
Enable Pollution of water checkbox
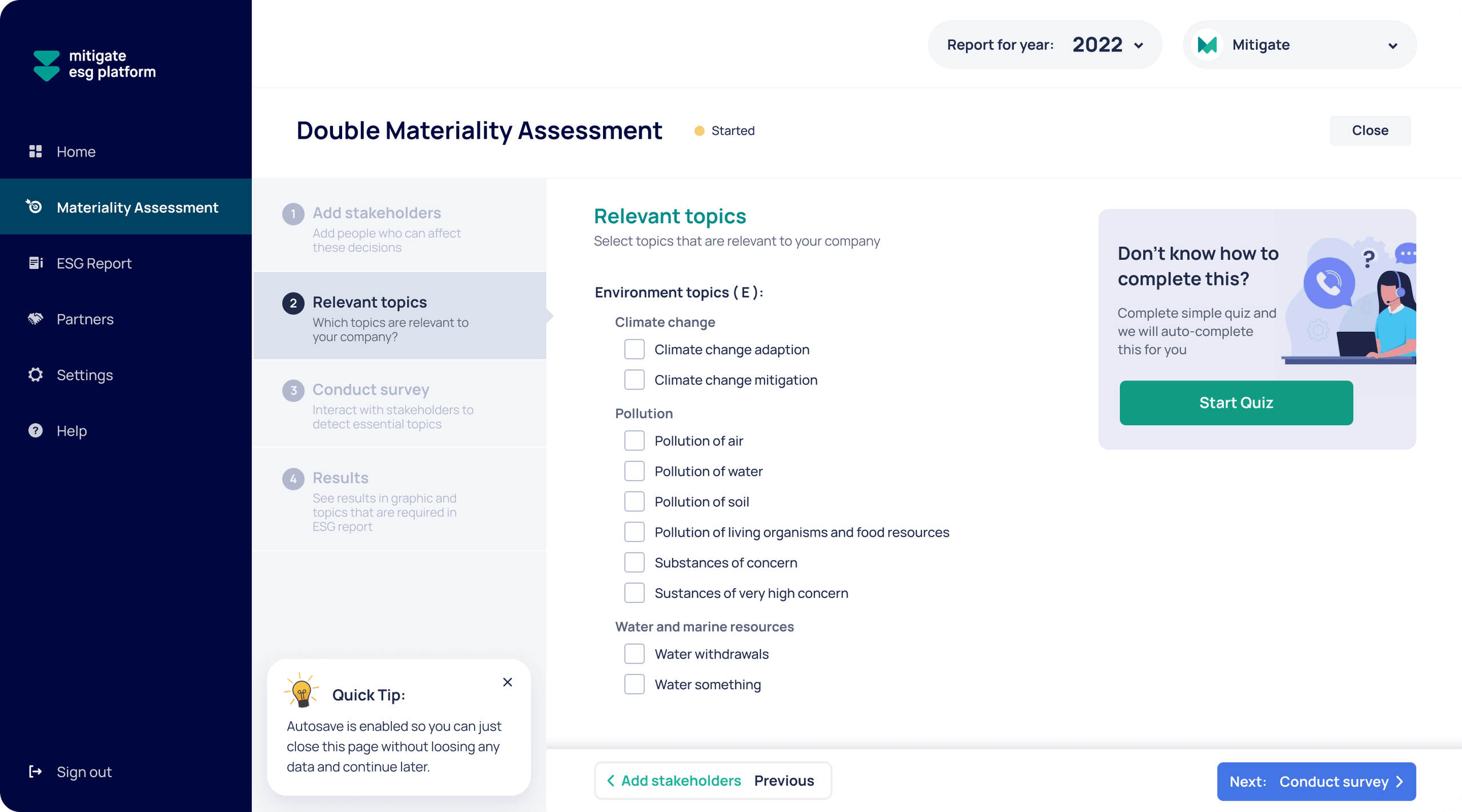click(634, 471)
